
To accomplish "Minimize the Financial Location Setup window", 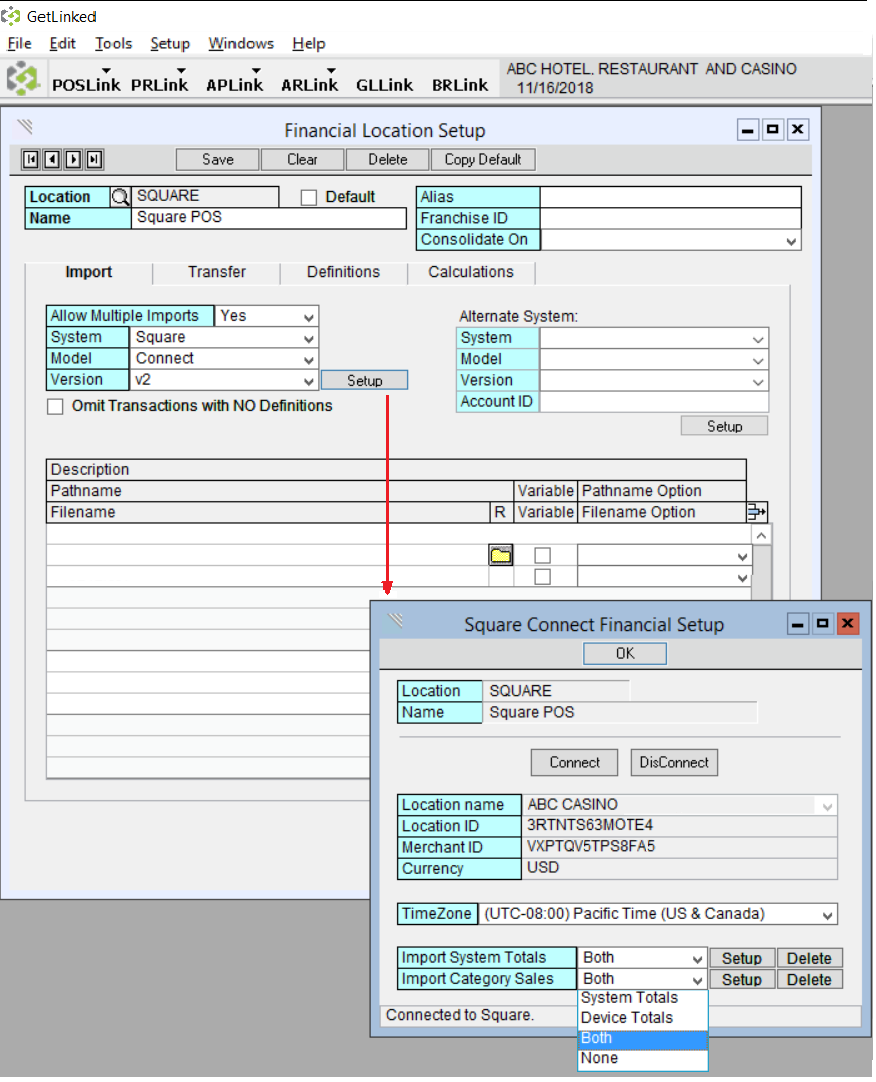I will [748, 130].
